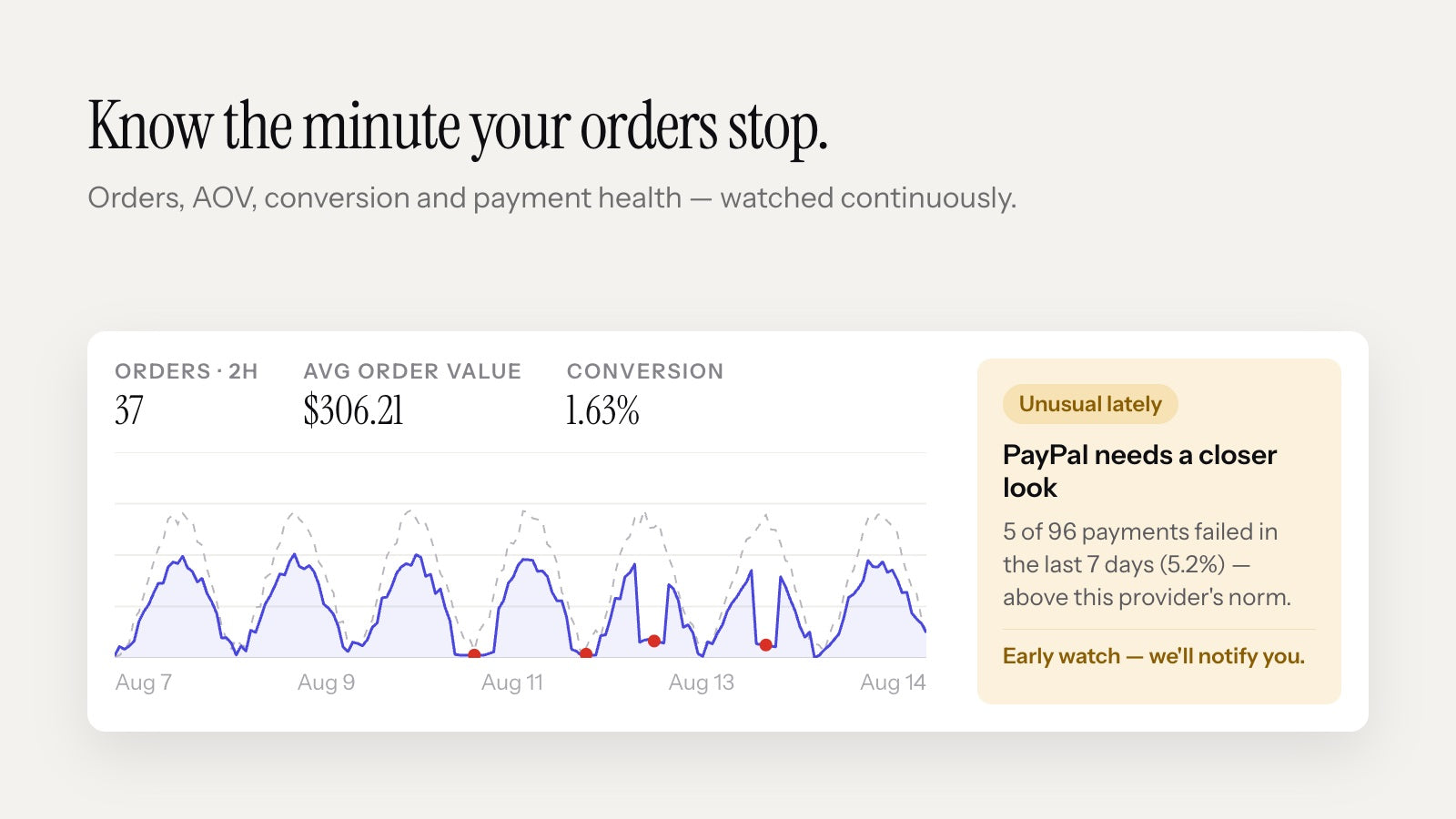Click the Aug 13 axis label

[x=702, y=682]
